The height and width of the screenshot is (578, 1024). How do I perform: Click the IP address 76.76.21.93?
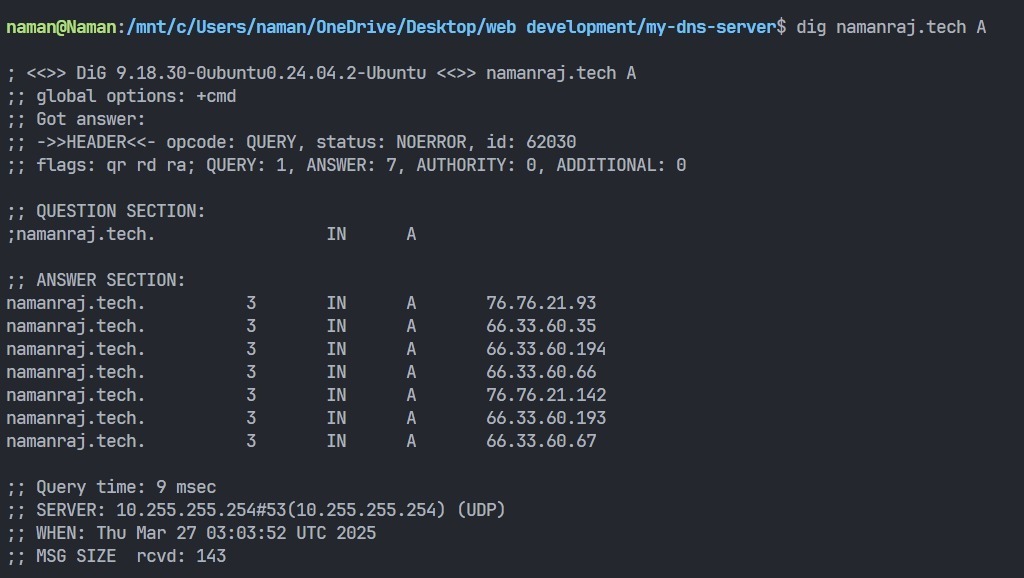(541, 303)
